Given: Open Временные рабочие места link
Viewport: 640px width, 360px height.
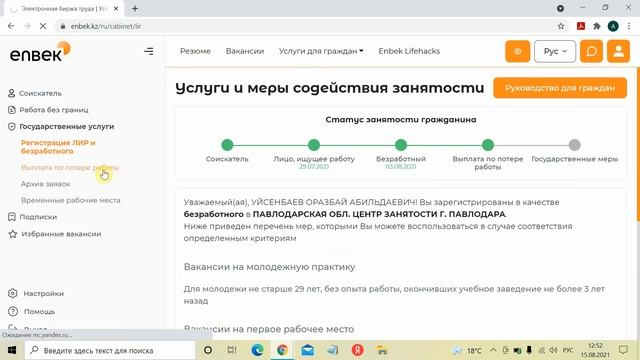Looking at the screenshot, I should point(71,200).
